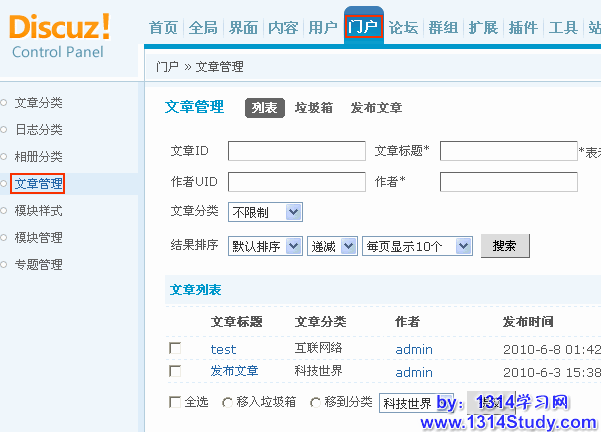Go to the 用户 navigation section
The image size is (601, 432).
pos(323,28)
